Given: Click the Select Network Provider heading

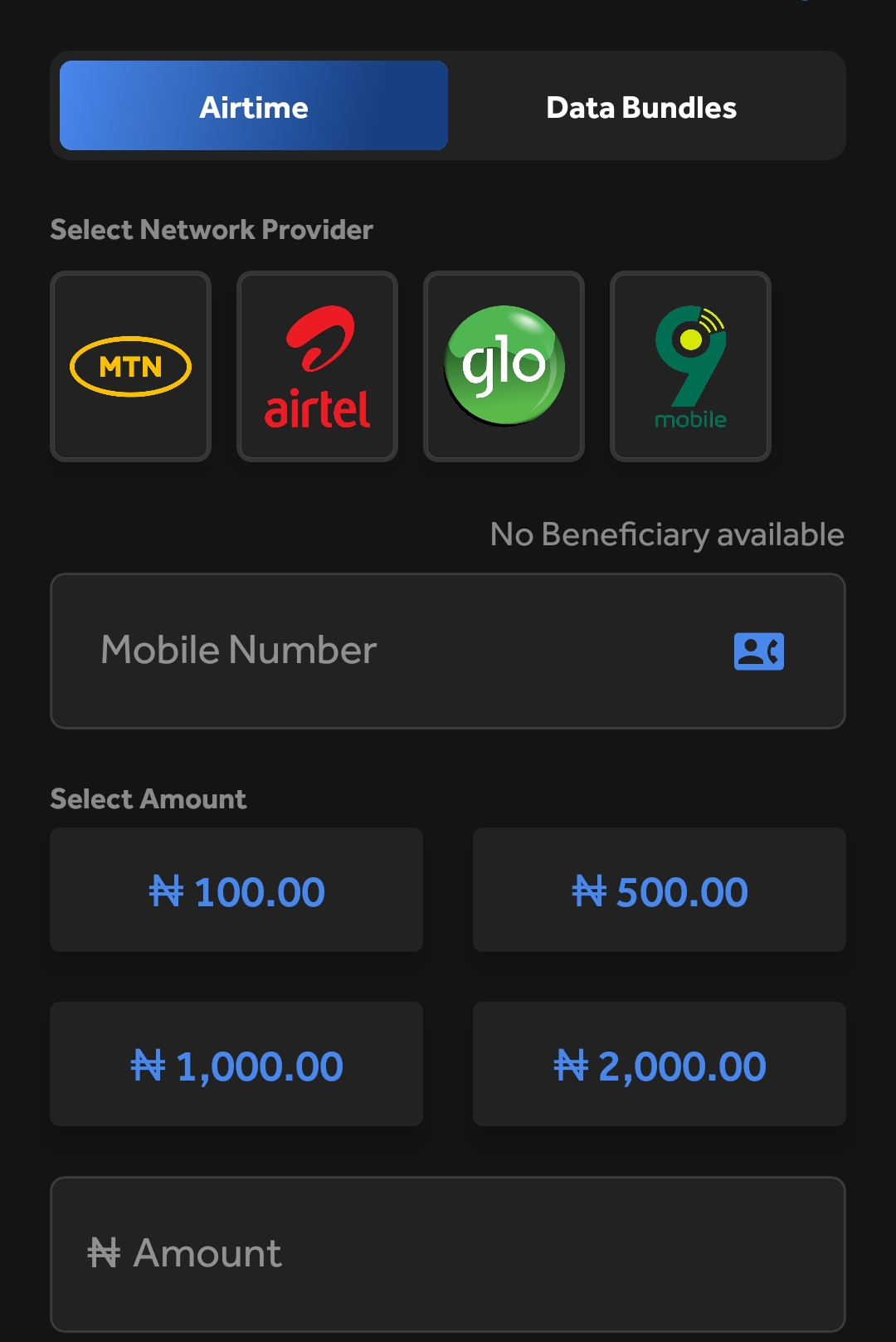Looking at the screenshot, I should 212,230.
